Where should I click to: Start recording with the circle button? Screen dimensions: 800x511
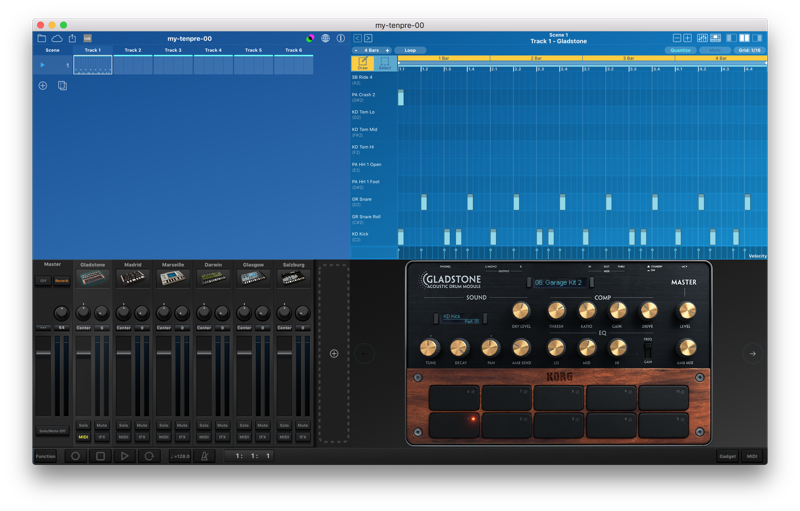(76, 456)
